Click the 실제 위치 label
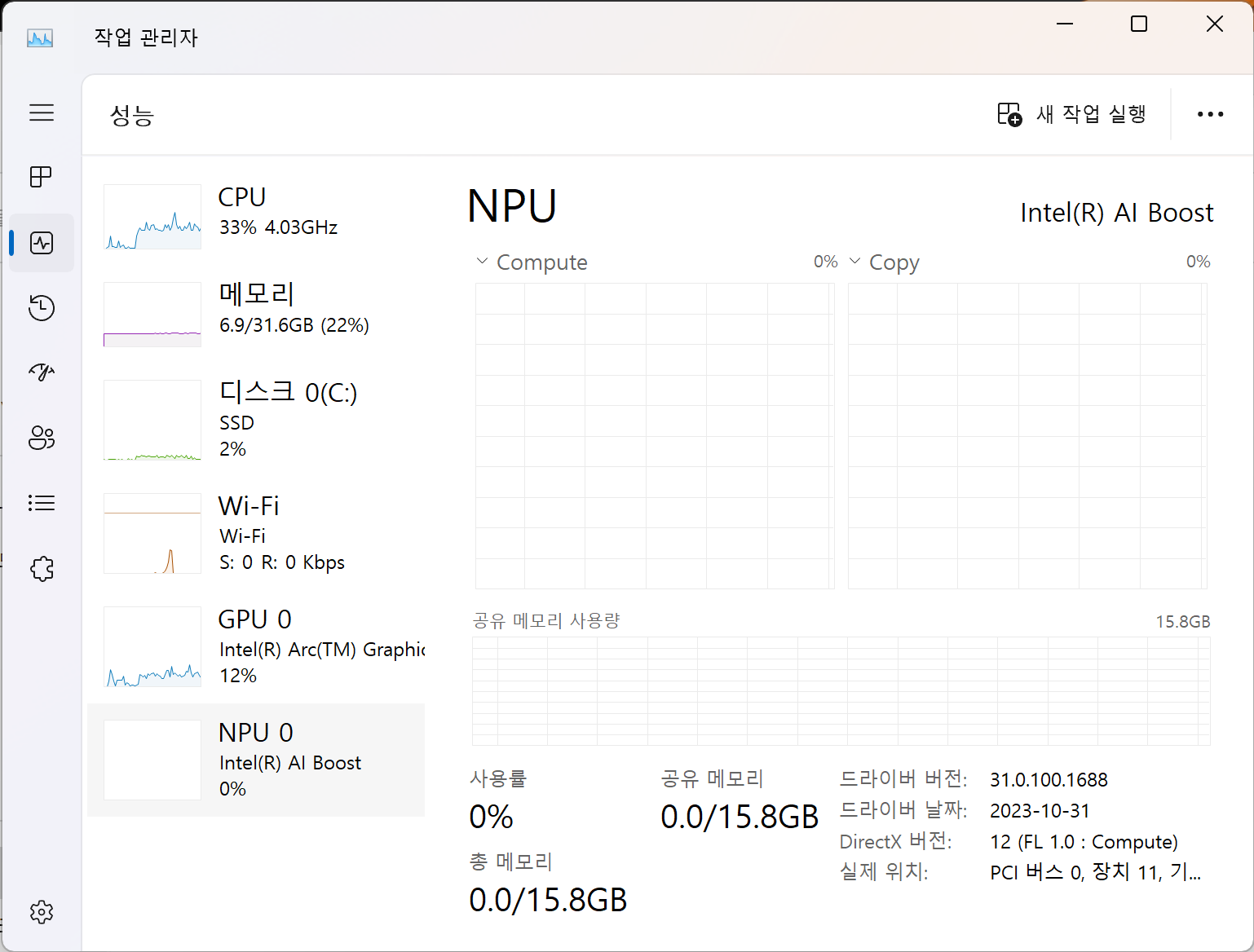The height and width of the screenshot is (952, 1254). coord(884,872)
